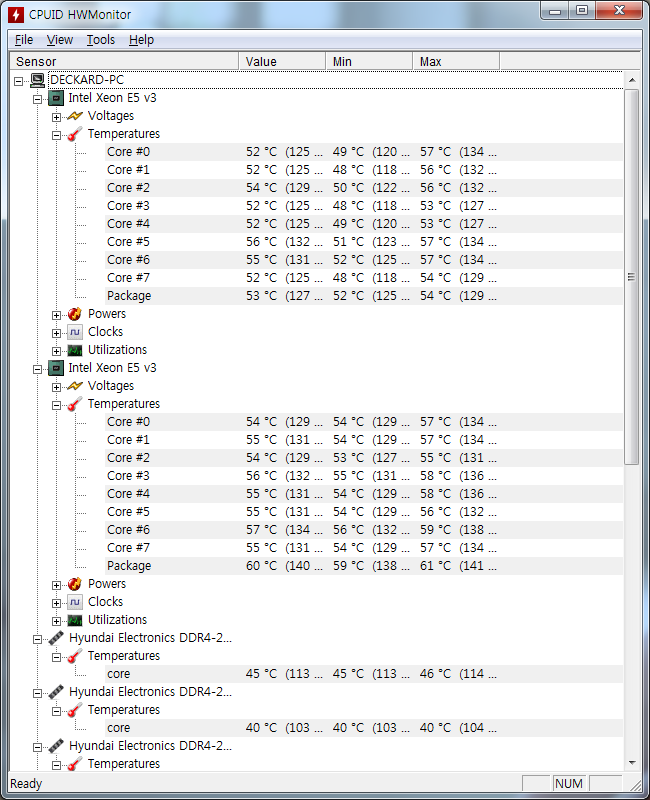Click the first CPU's Clocks waveform icon

75,332
